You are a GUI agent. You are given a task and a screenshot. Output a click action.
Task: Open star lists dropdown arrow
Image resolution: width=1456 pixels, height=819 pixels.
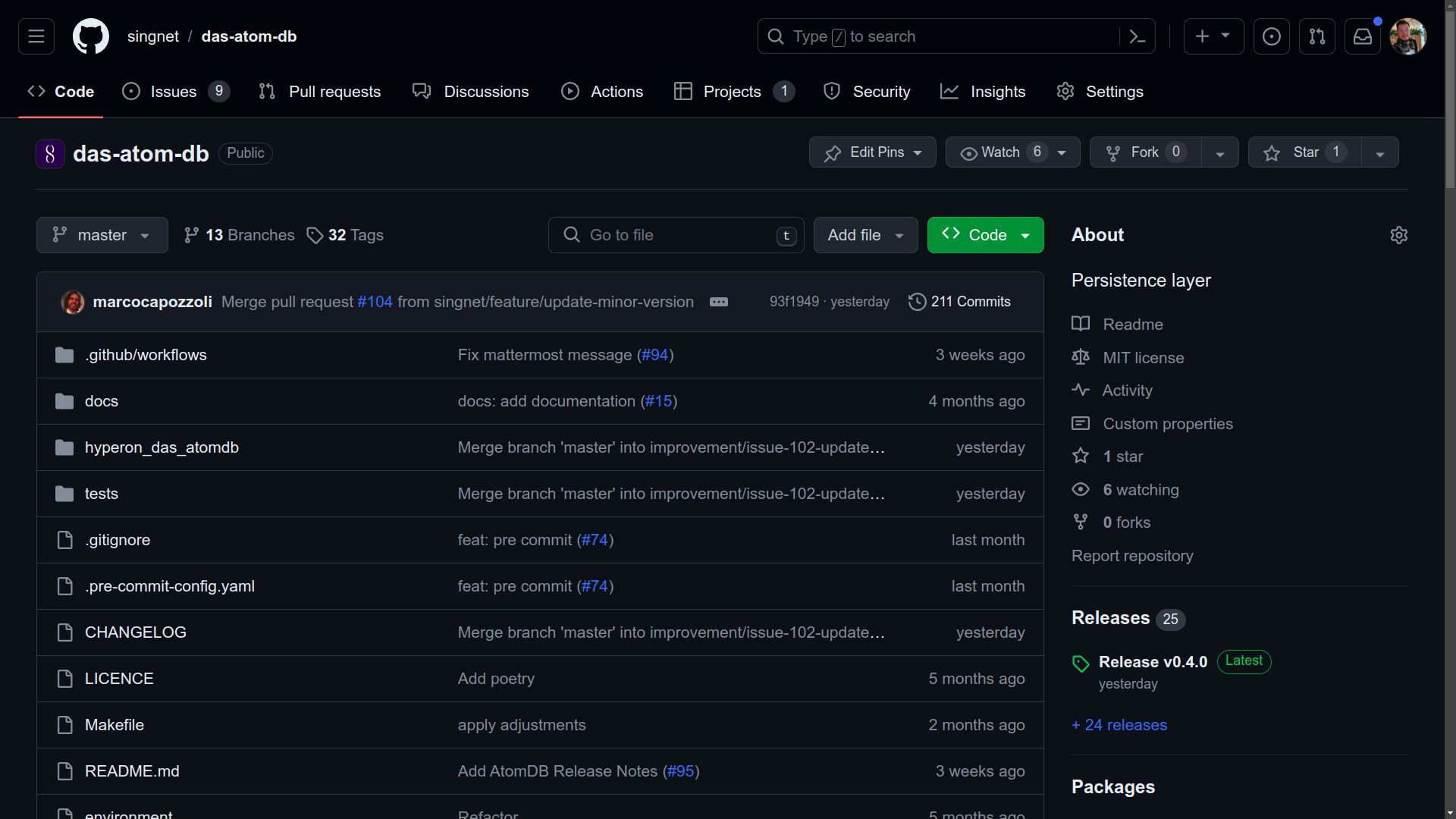tap(1380, 152)
